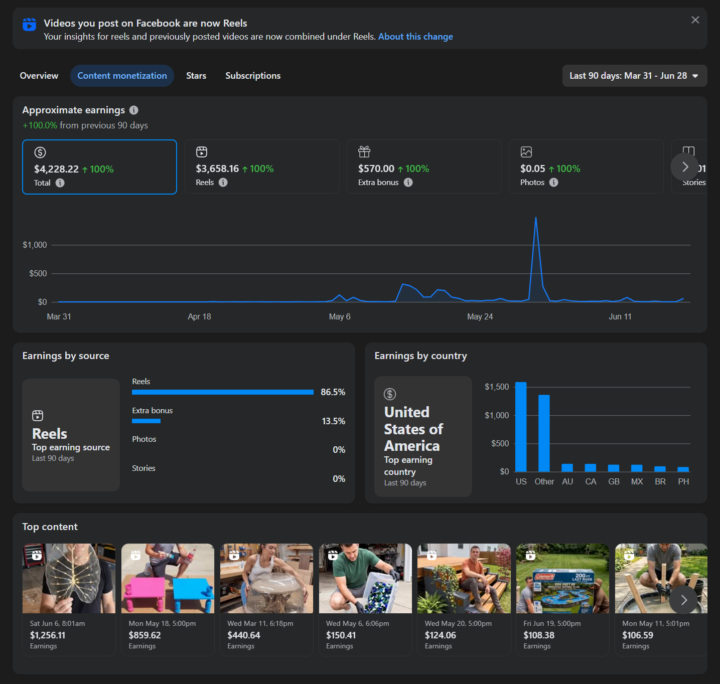Open the Mon May 18 pink and blue tables thumbnail
The width and height of the screenshot is (720, 684).
[168, 578]
